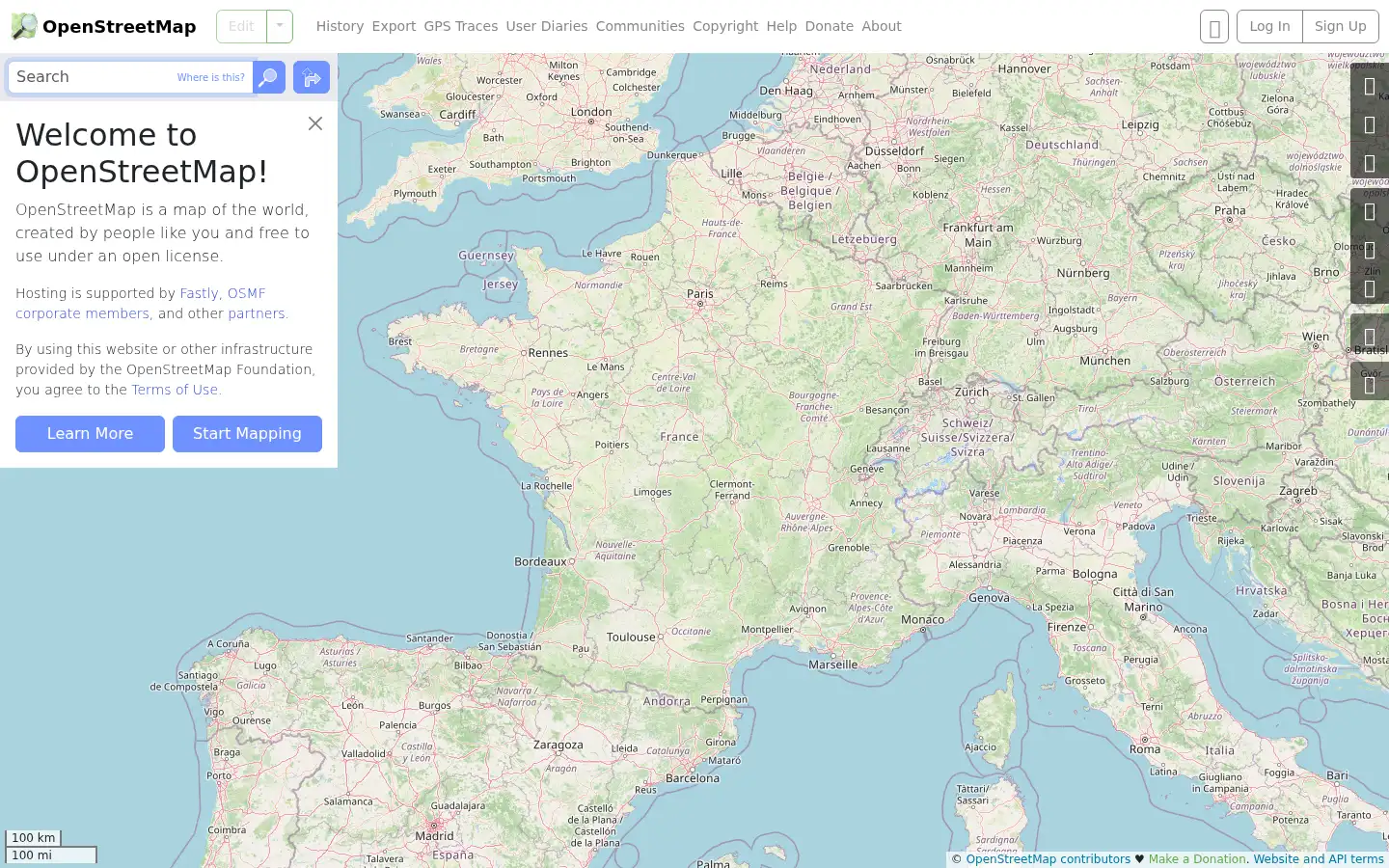Viewport: 1389px width, 868px height.
Task: Click the Toulouse label on map
Action: [x=631, y=637]
